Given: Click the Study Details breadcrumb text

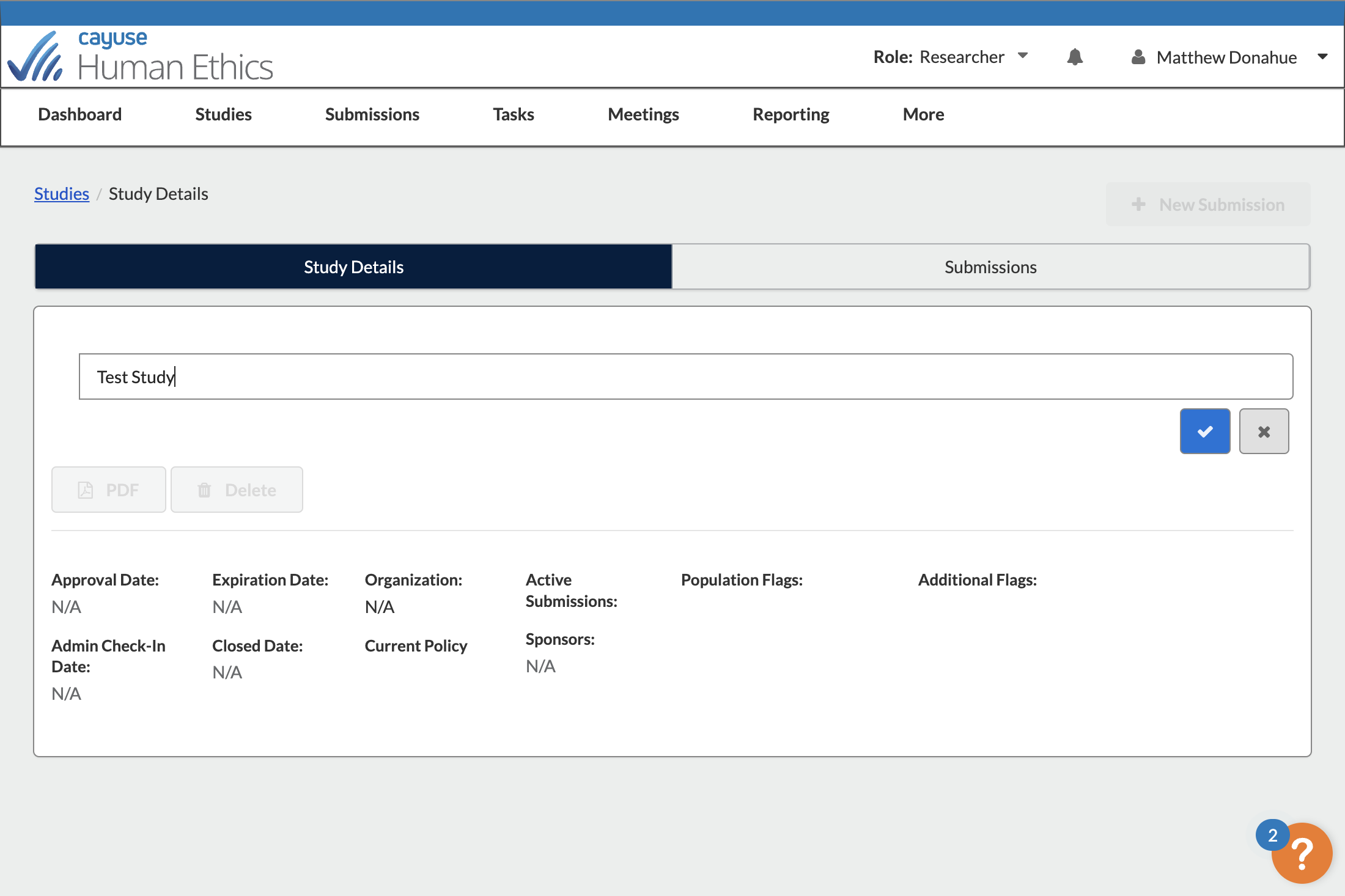Looking at the screenshot, I should [158, 194].
